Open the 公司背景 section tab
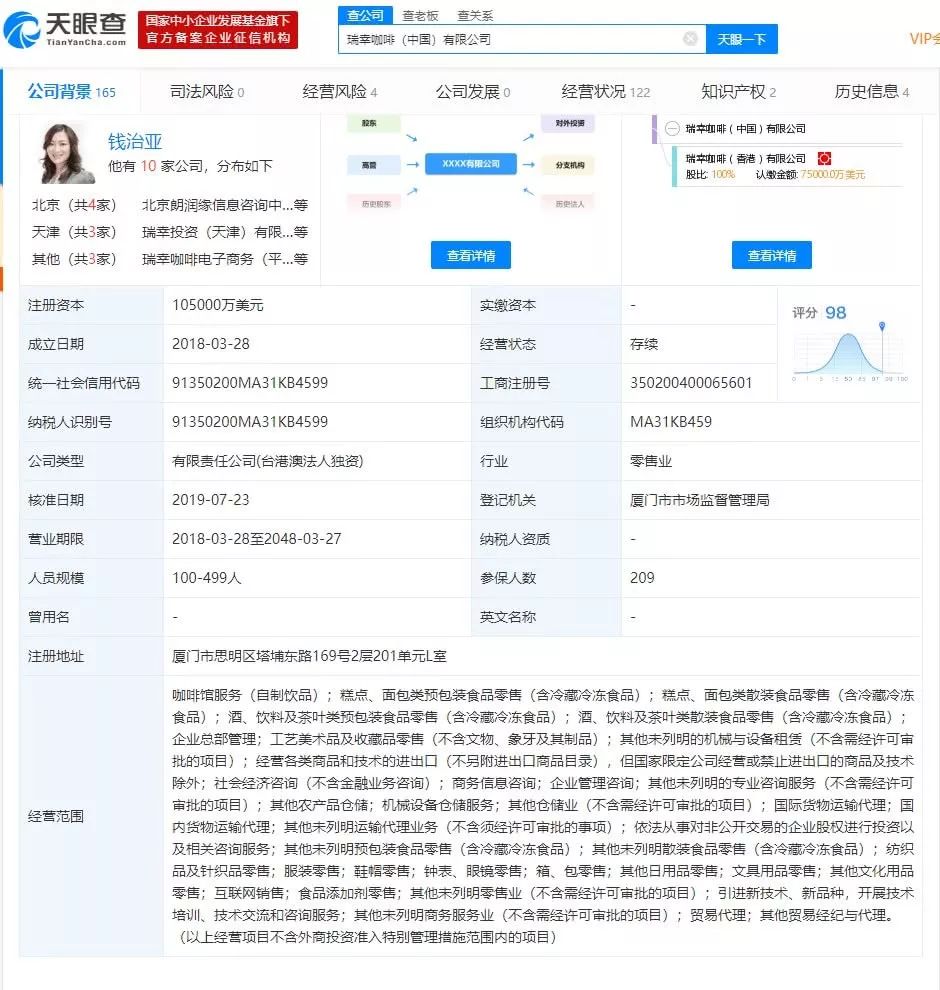This screenshot has height=990, width=940. point(71,92)
